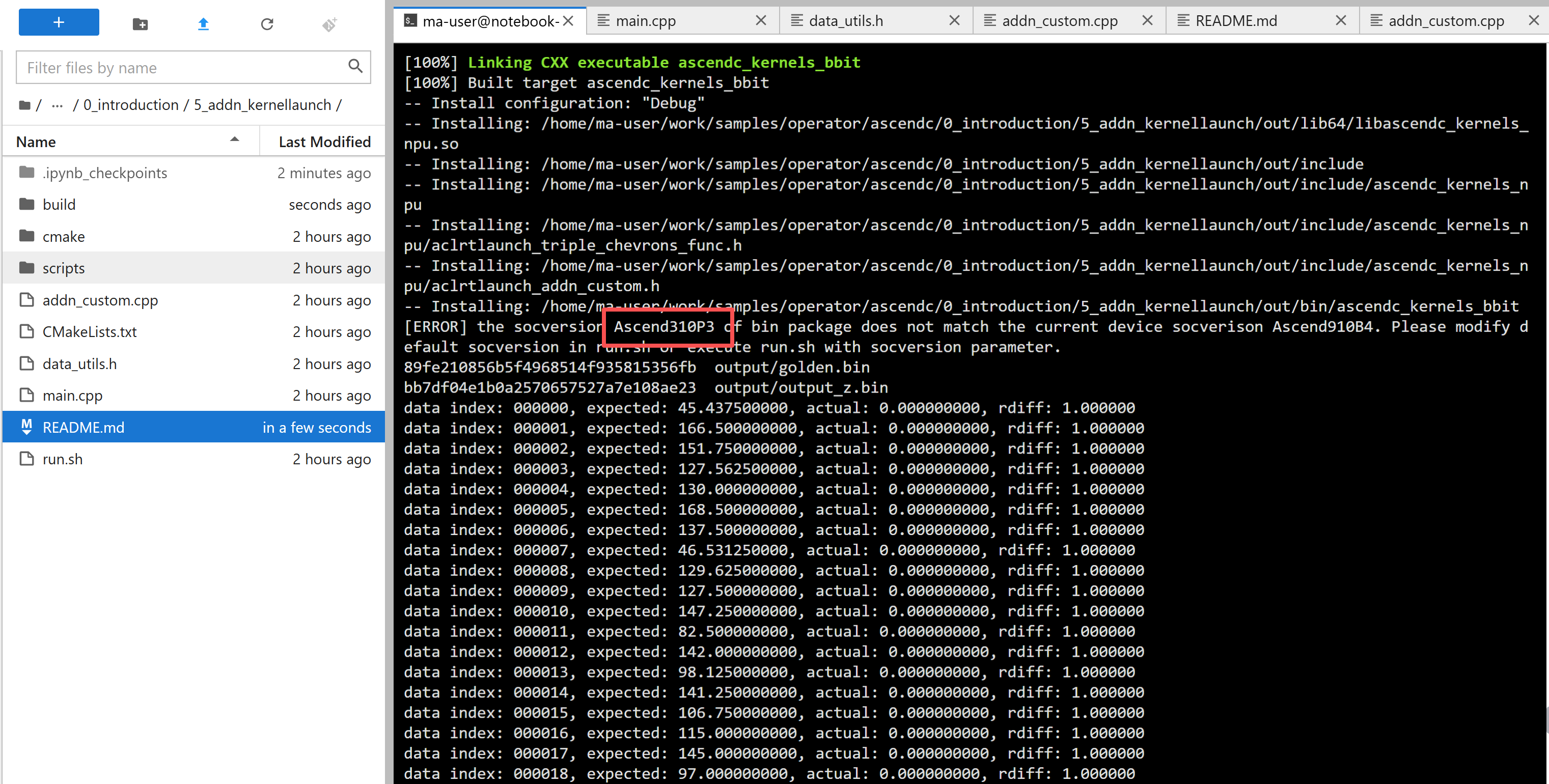Navigate to 0_introduction in breadcrumb
Viewport: 1549px width, 784px height.
coord(131,104)
